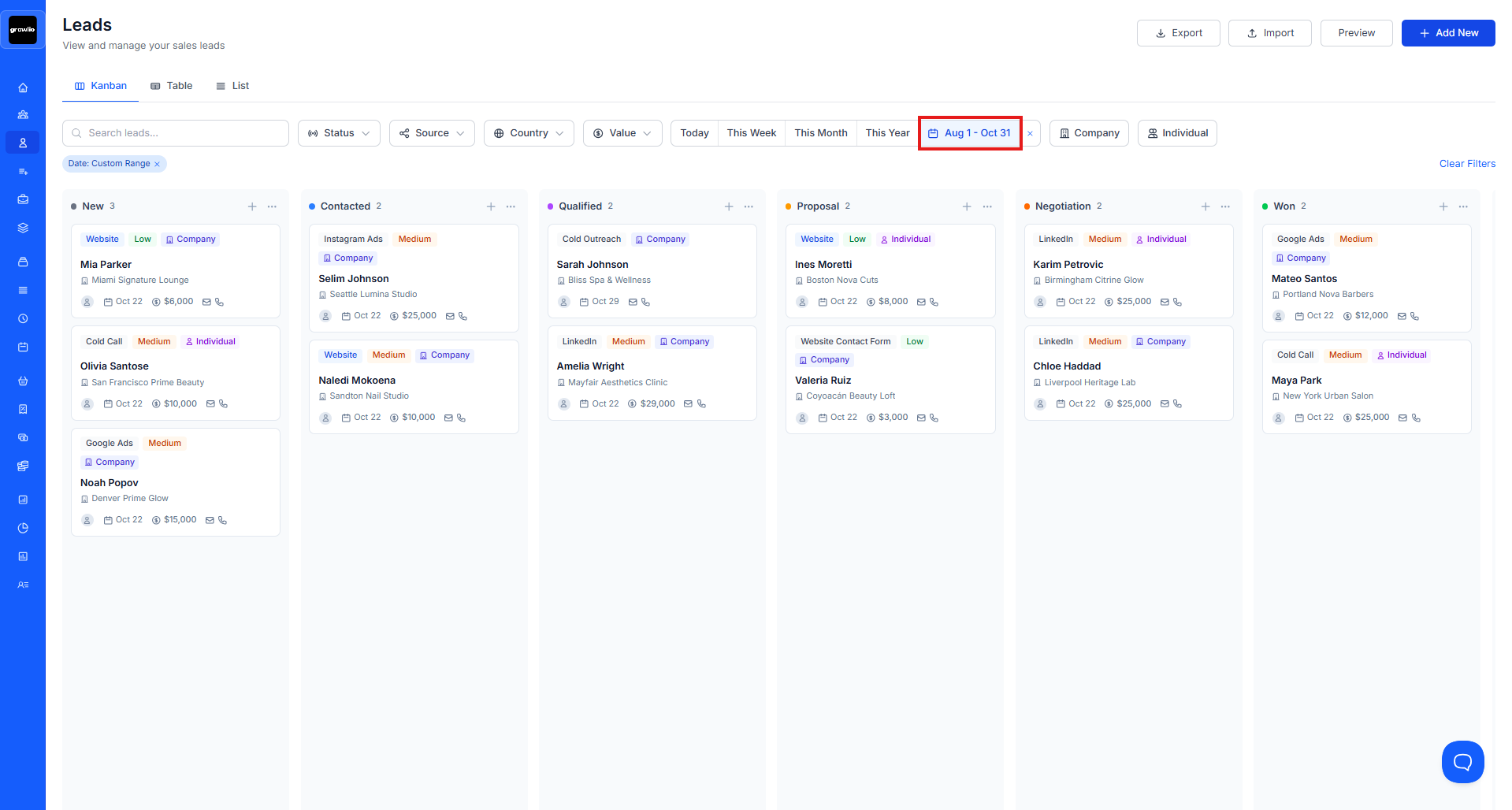Click email icon on Mia Parker card
This screenshot has height=810, width=1512.
206,302
